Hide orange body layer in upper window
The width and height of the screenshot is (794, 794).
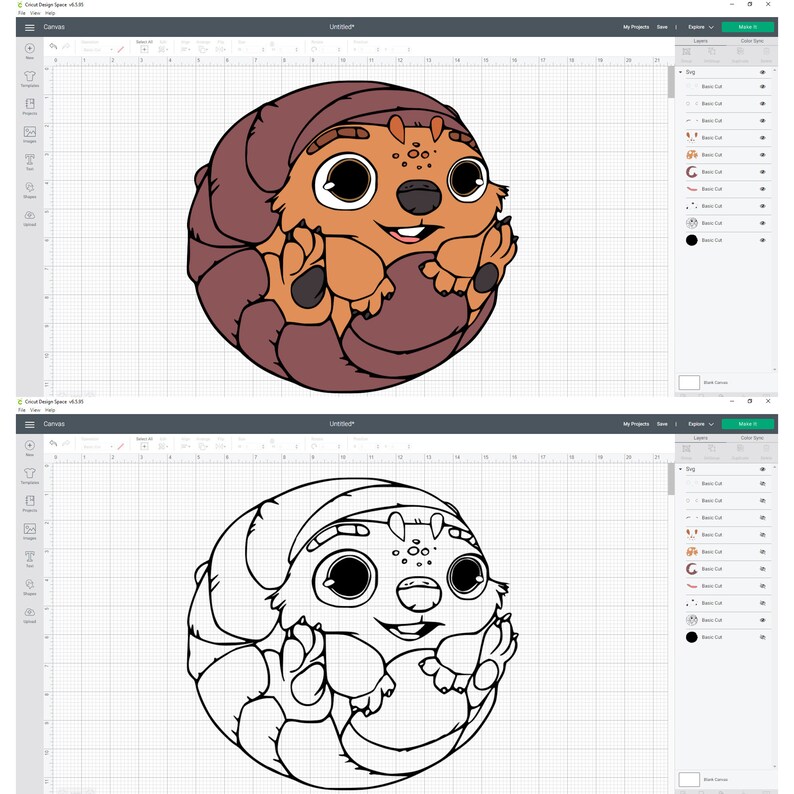(763, 155)
